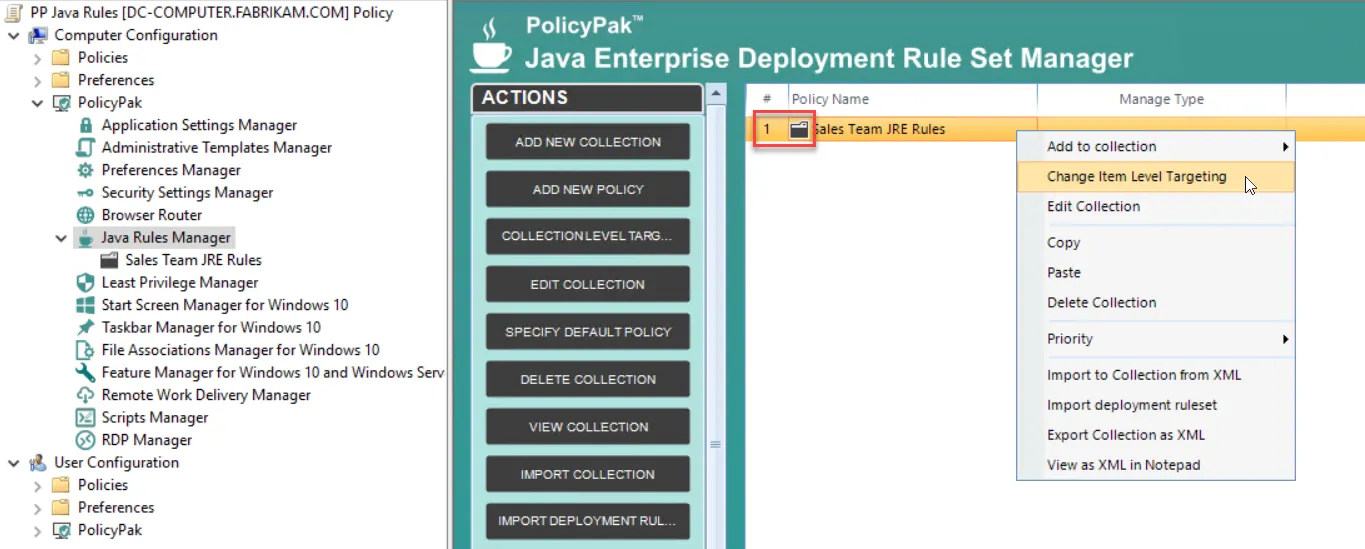Open the Priority submenu arrow
1365x549 pixels.
(x=1286, y=339)
